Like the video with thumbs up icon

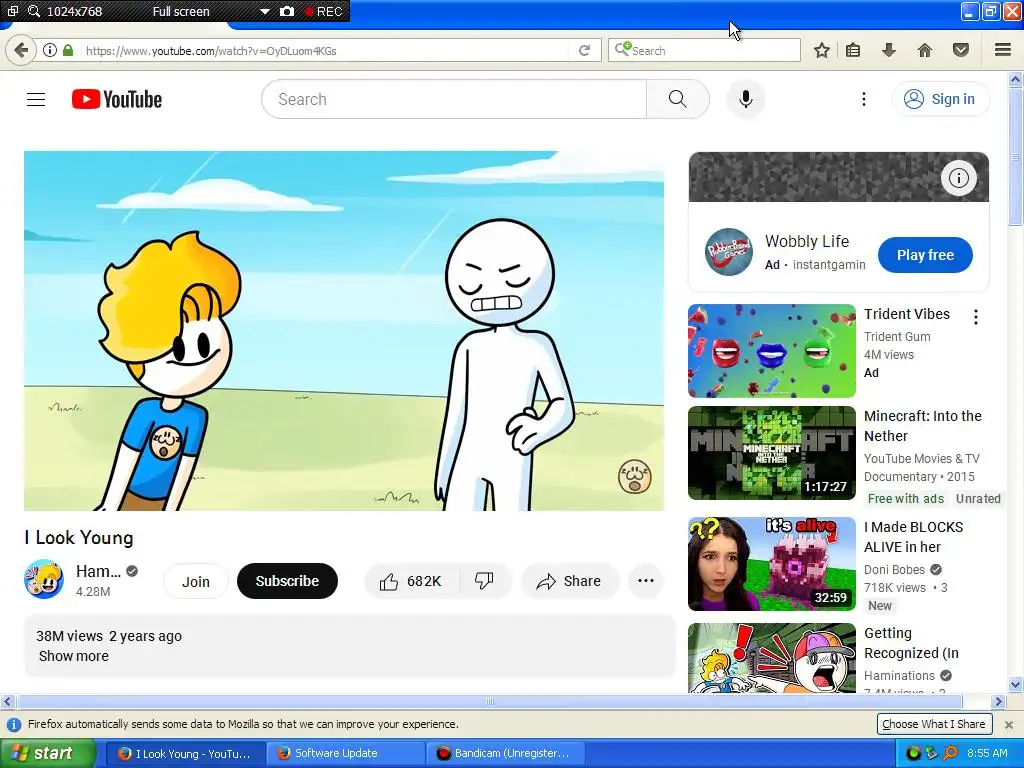point(389,581)
